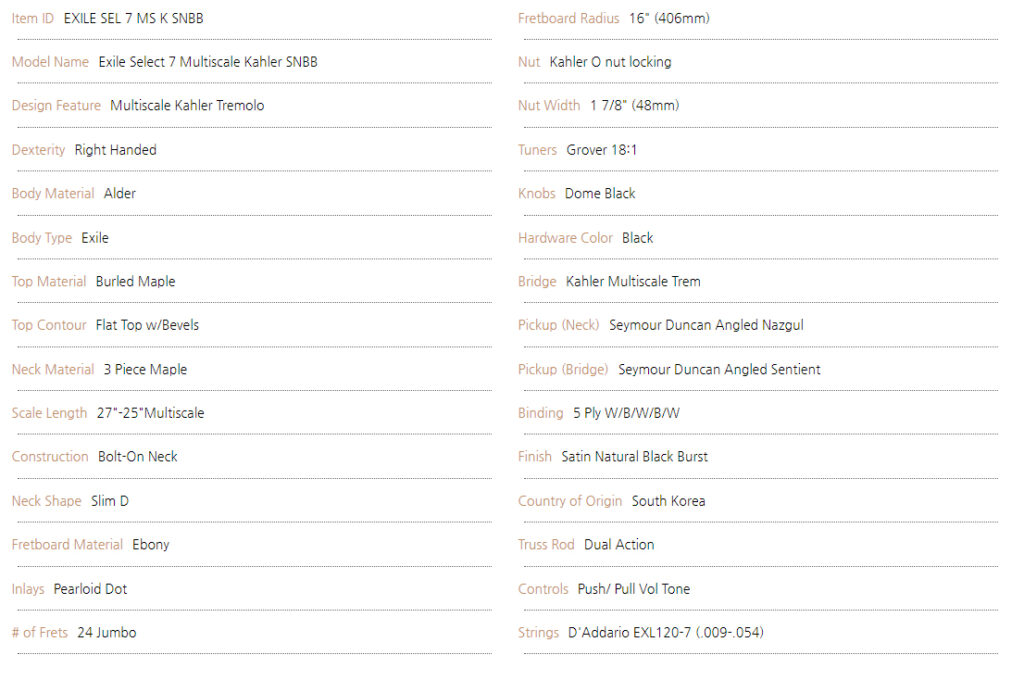Click Body Material Alder value
The height and width of the screenshot is (680, 1024).
pyautogui.click(x=120, y=193)
